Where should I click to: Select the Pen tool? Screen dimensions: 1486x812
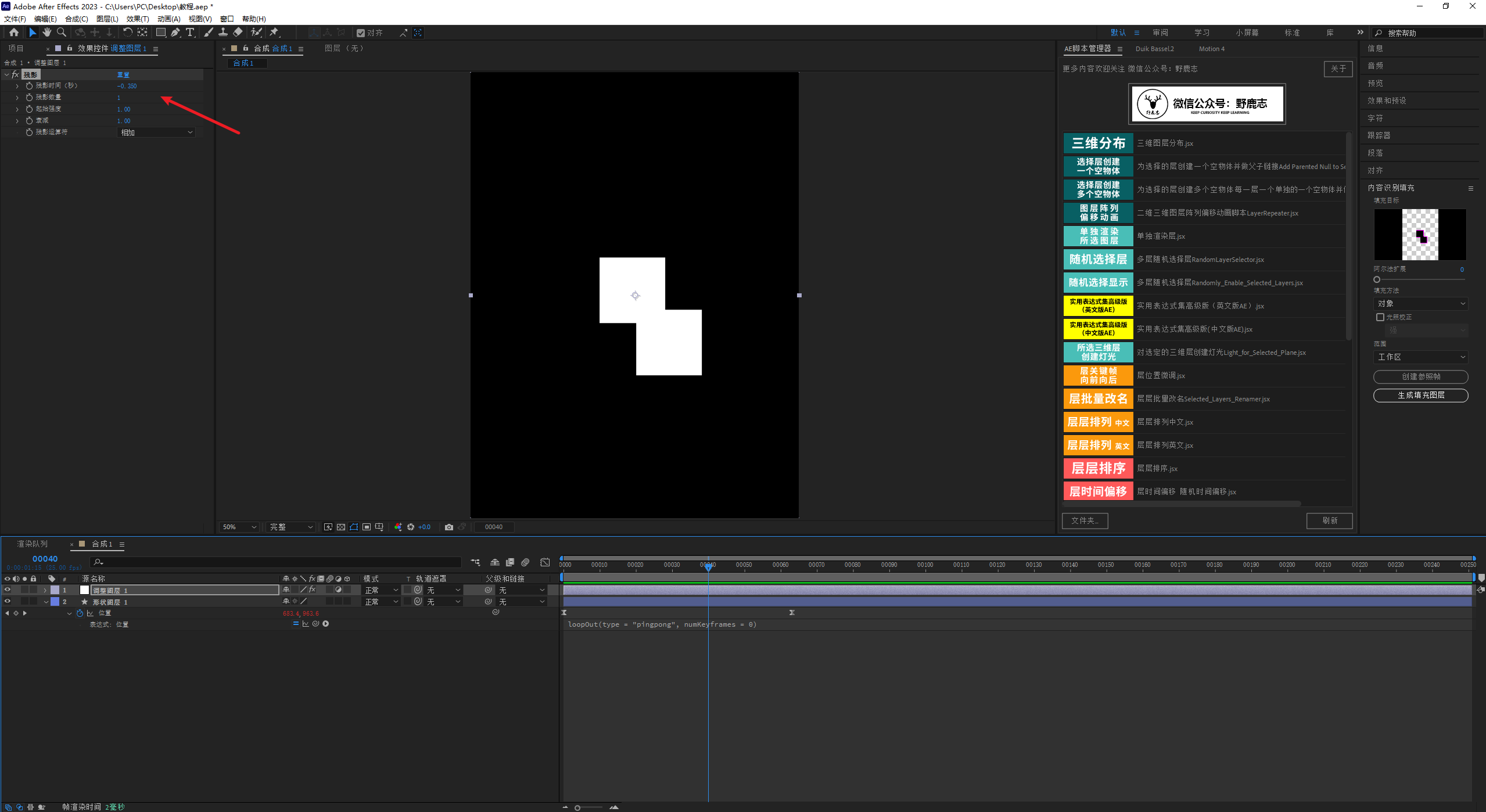175,33
